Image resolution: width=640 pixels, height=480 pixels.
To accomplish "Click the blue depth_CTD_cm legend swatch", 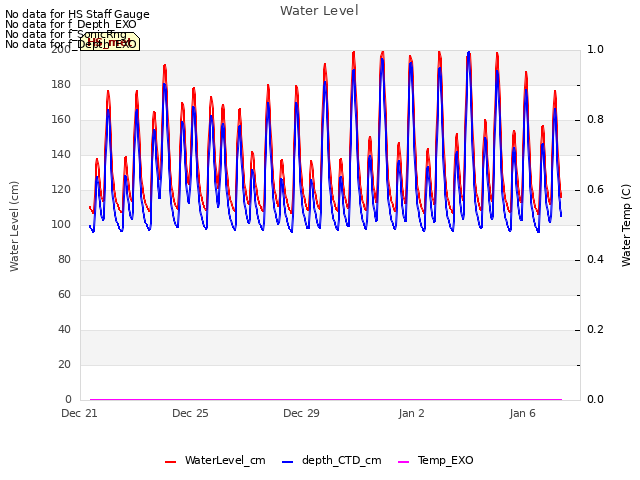I will pyautogui.click(x=287, y=462).
